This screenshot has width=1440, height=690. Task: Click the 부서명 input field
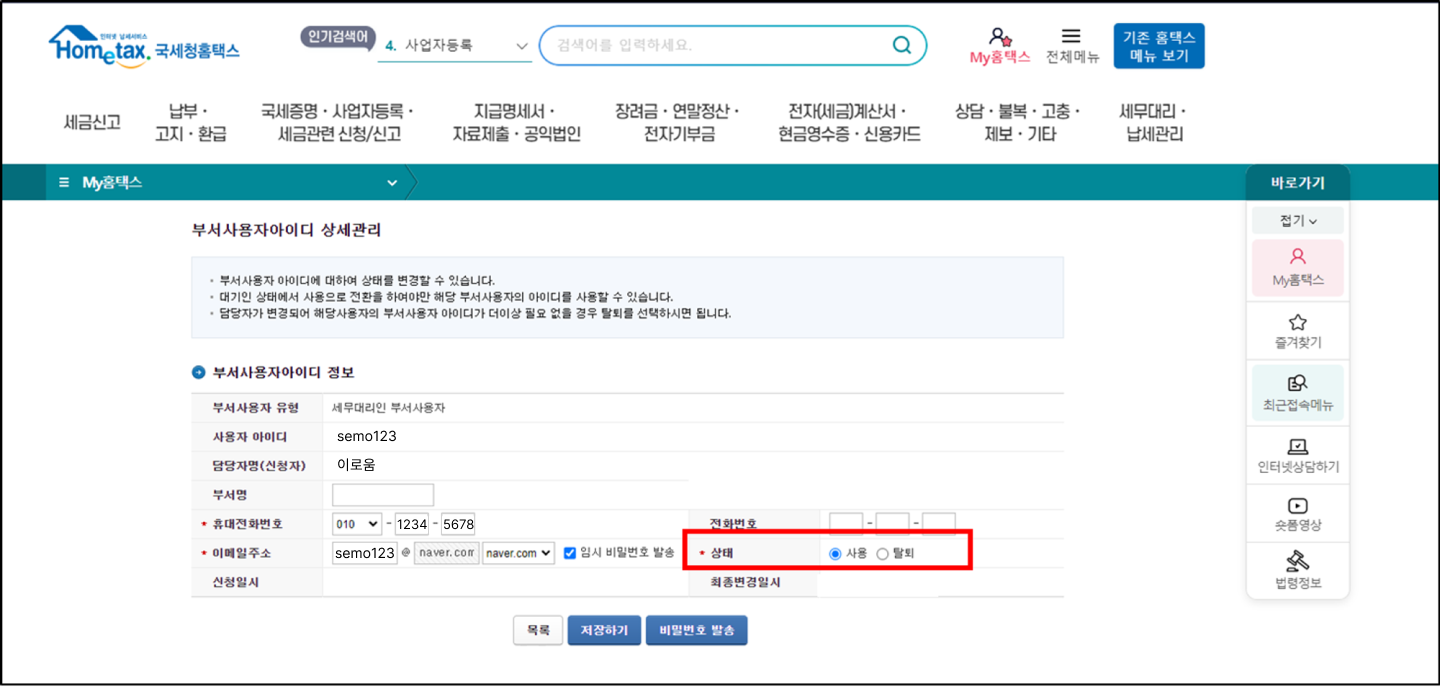383,495
